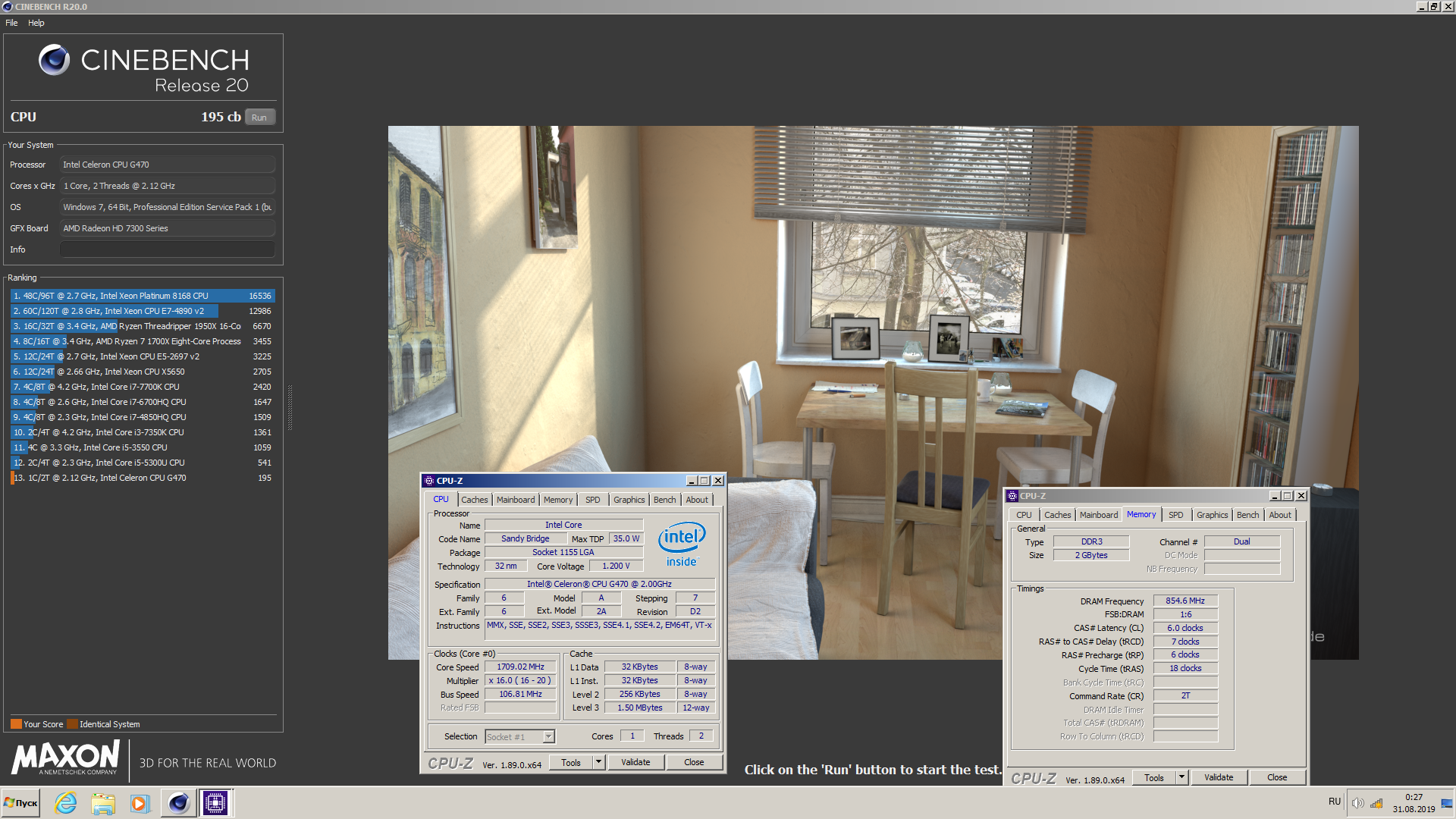The width and height of the screenshot is (1456, 819).
Task: Expand Tools dropdown arrow in left CPU-Z
Action: [598, 762]
